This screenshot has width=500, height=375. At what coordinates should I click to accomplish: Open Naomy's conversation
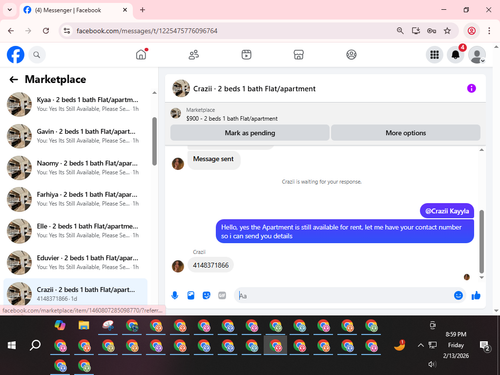pyautogui.click(x=75, y=167)
